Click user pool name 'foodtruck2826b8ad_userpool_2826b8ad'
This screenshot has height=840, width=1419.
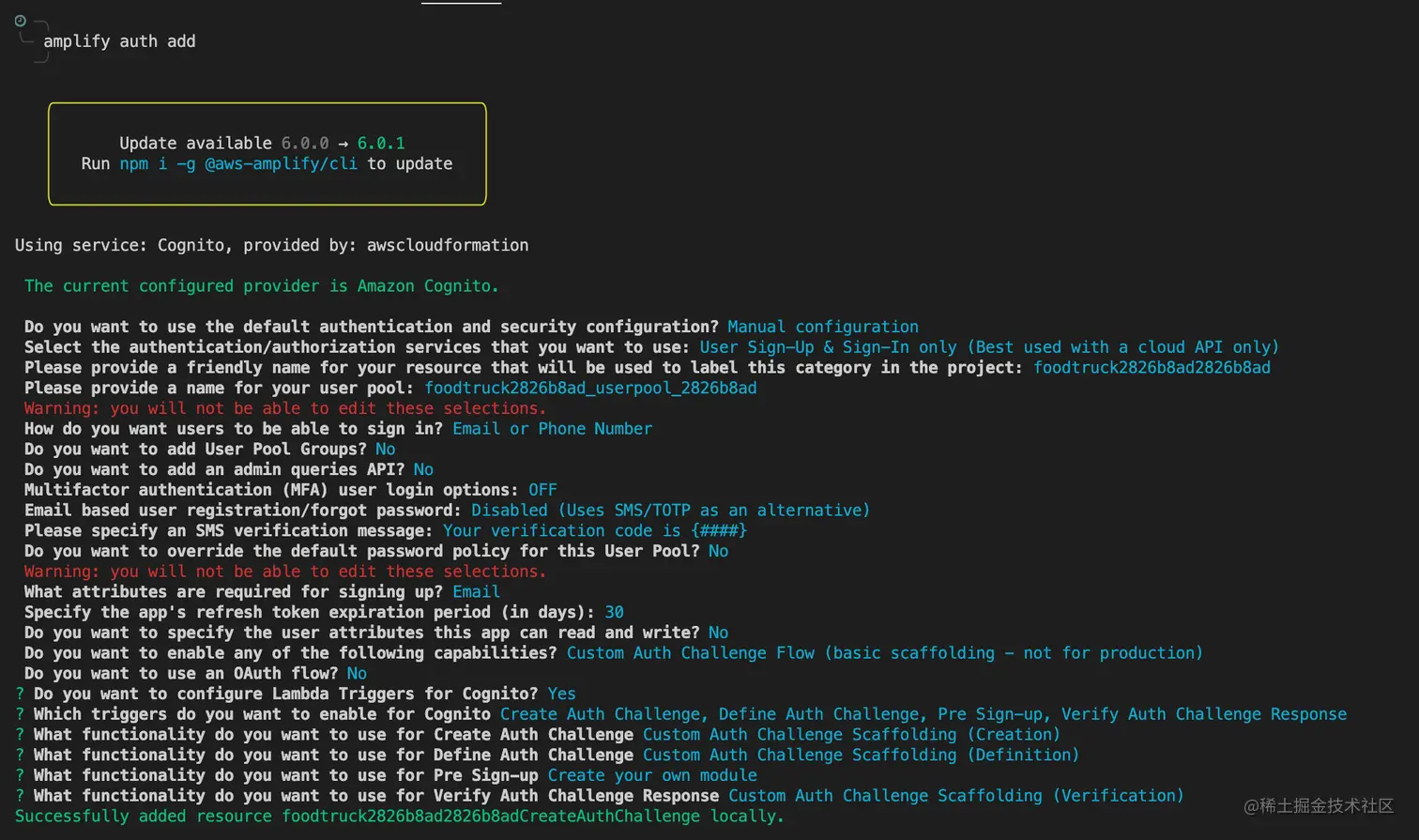[x=590, y=389]
